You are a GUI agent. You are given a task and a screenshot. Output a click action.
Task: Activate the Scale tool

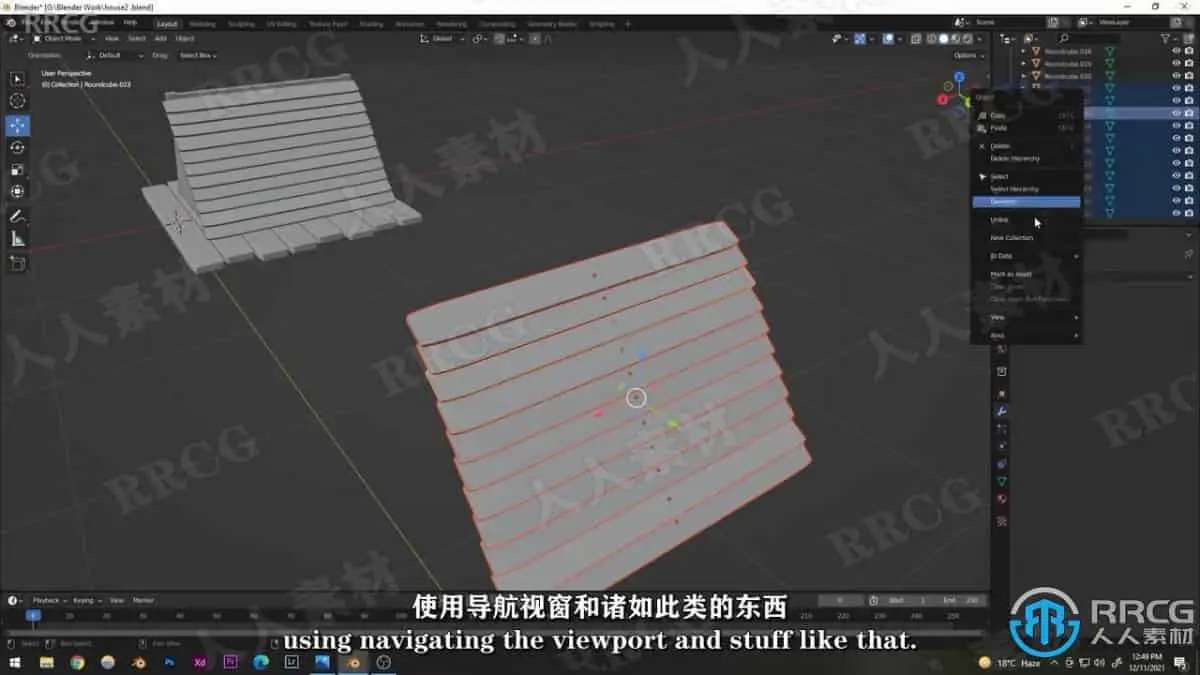[18, 169]
